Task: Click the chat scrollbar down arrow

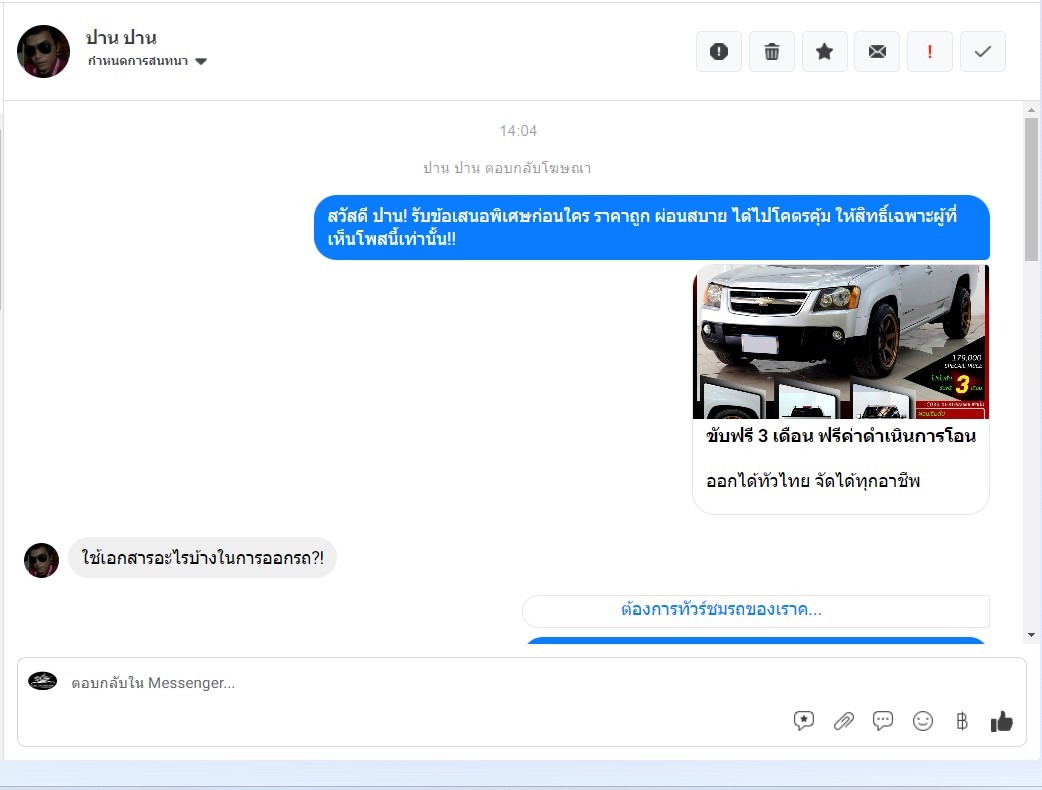Action: click(1032, 635)
